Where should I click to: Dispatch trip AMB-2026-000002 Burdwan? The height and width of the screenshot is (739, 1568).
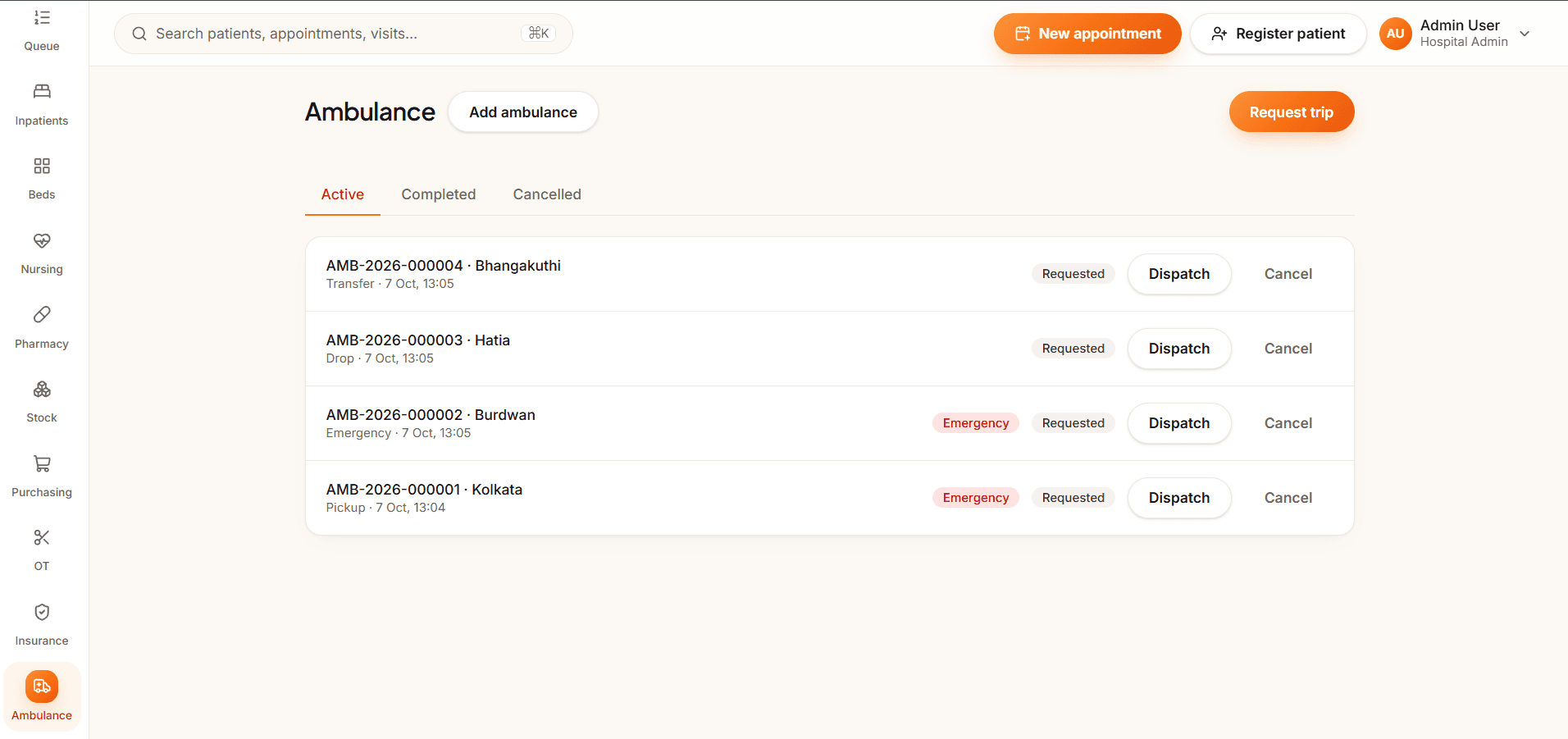(x=1179, y=423)
